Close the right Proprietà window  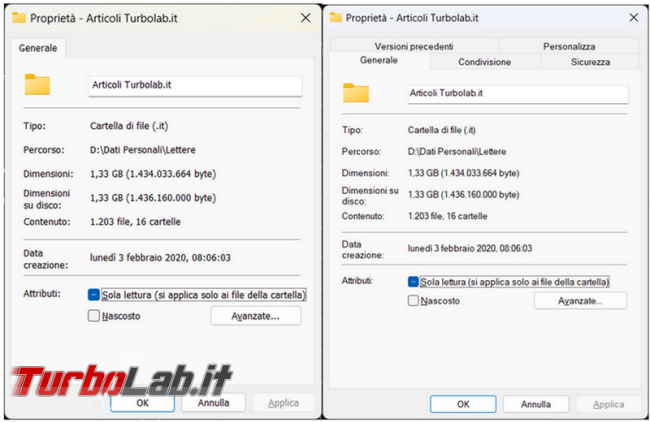click(633, 17)
